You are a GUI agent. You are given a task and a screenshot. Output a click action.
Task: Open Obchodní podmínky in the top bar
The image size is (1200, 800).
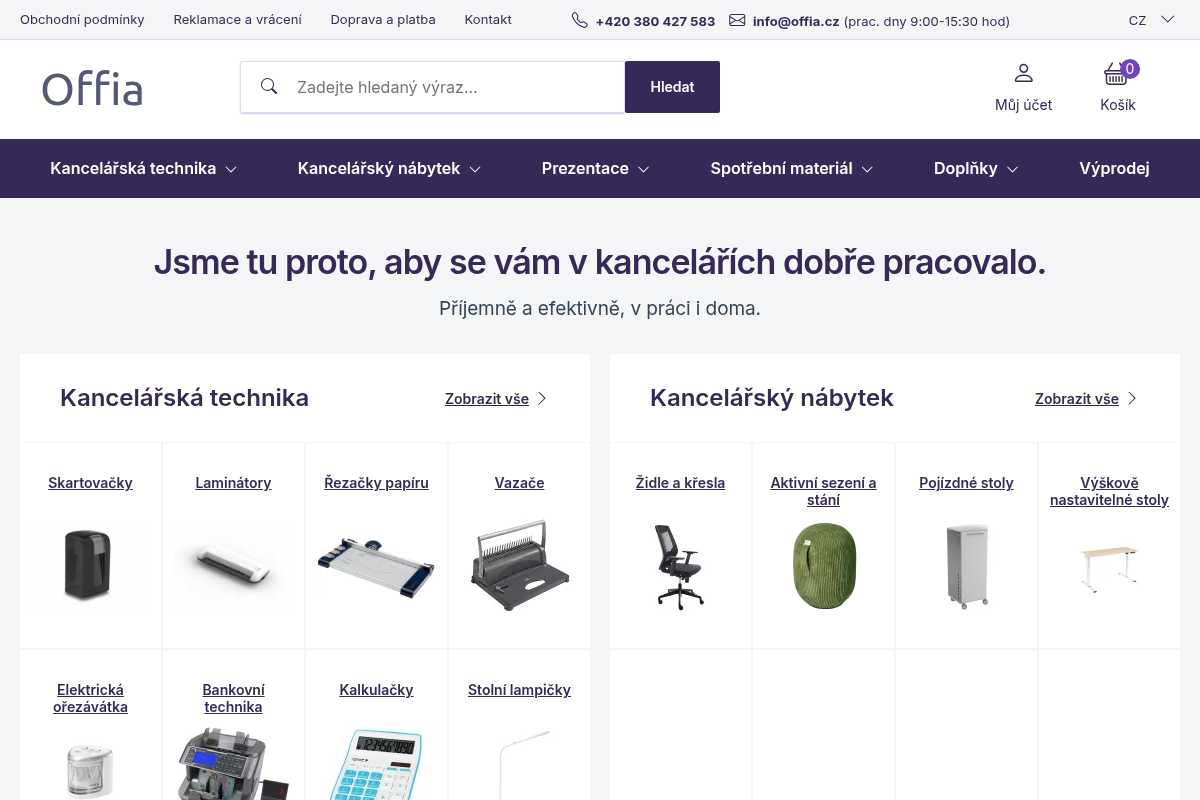82,20
